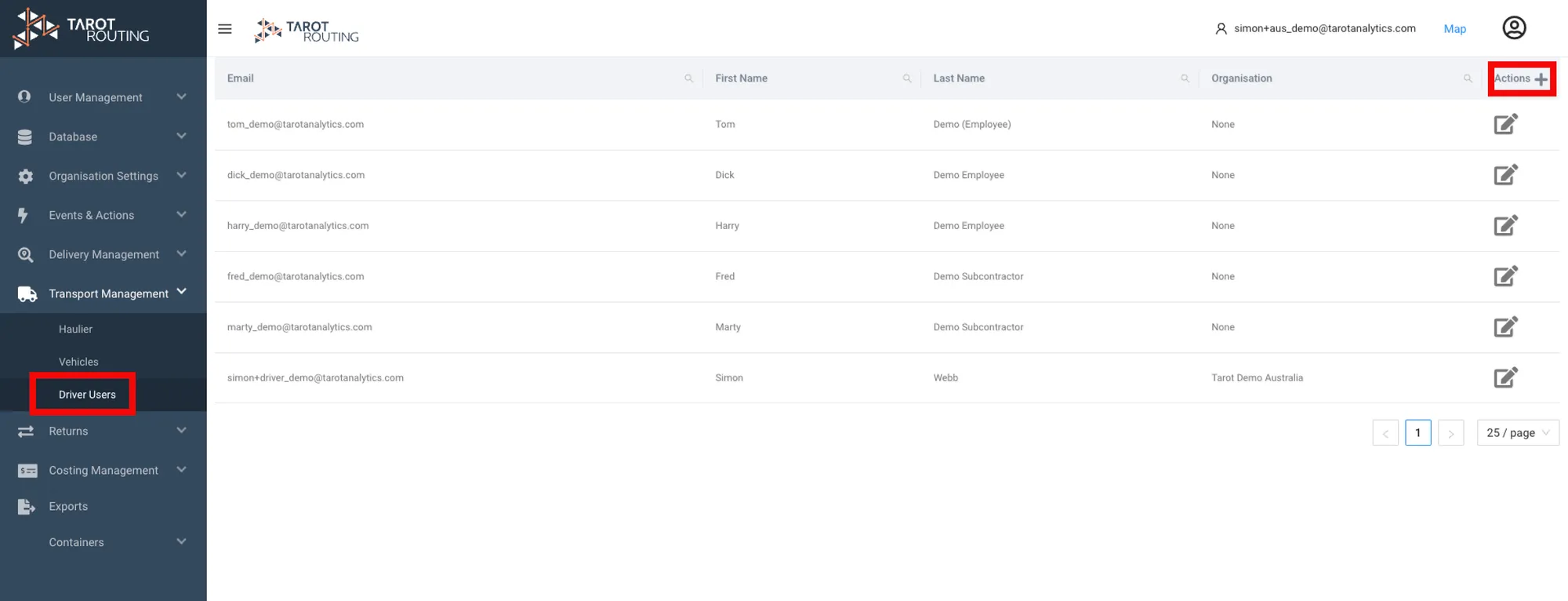Open the Vehicles submenu item
The height and width of the screenshot is (601, 1568).
coord(78,362)
